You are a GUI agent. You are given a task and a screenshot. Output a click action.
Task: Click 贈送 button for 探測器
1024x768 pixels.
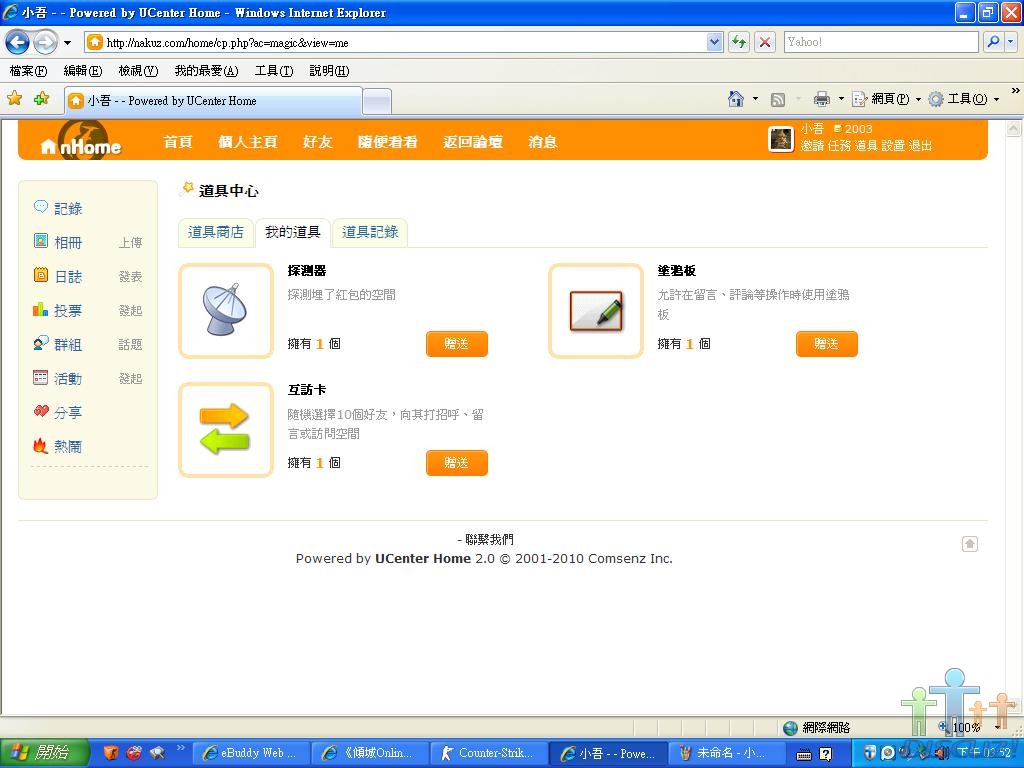pyautogui.click(x=456, y=344)
